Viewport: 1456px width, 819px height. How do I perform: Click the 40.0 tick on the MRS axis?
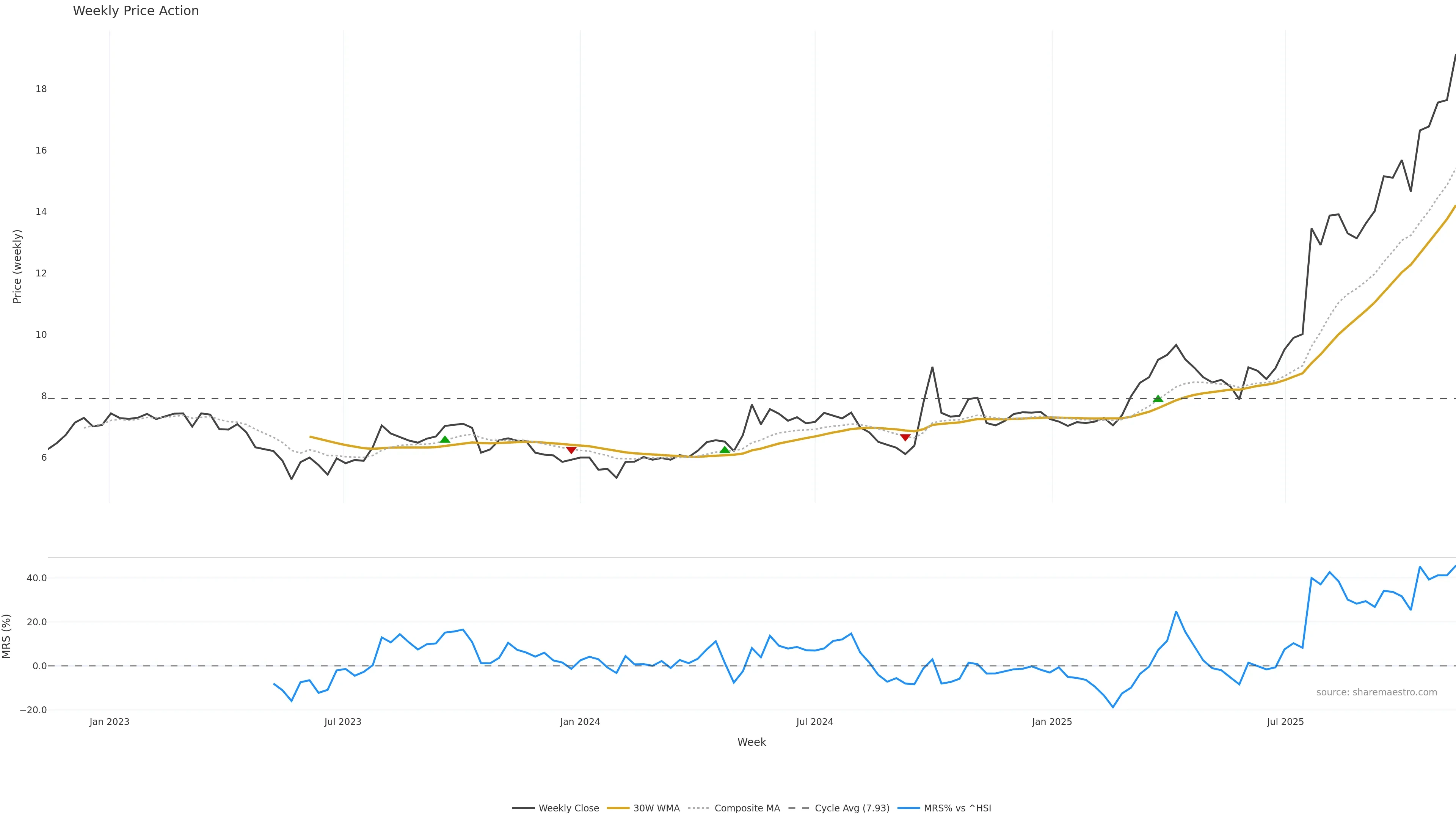(x=36, y=578)
